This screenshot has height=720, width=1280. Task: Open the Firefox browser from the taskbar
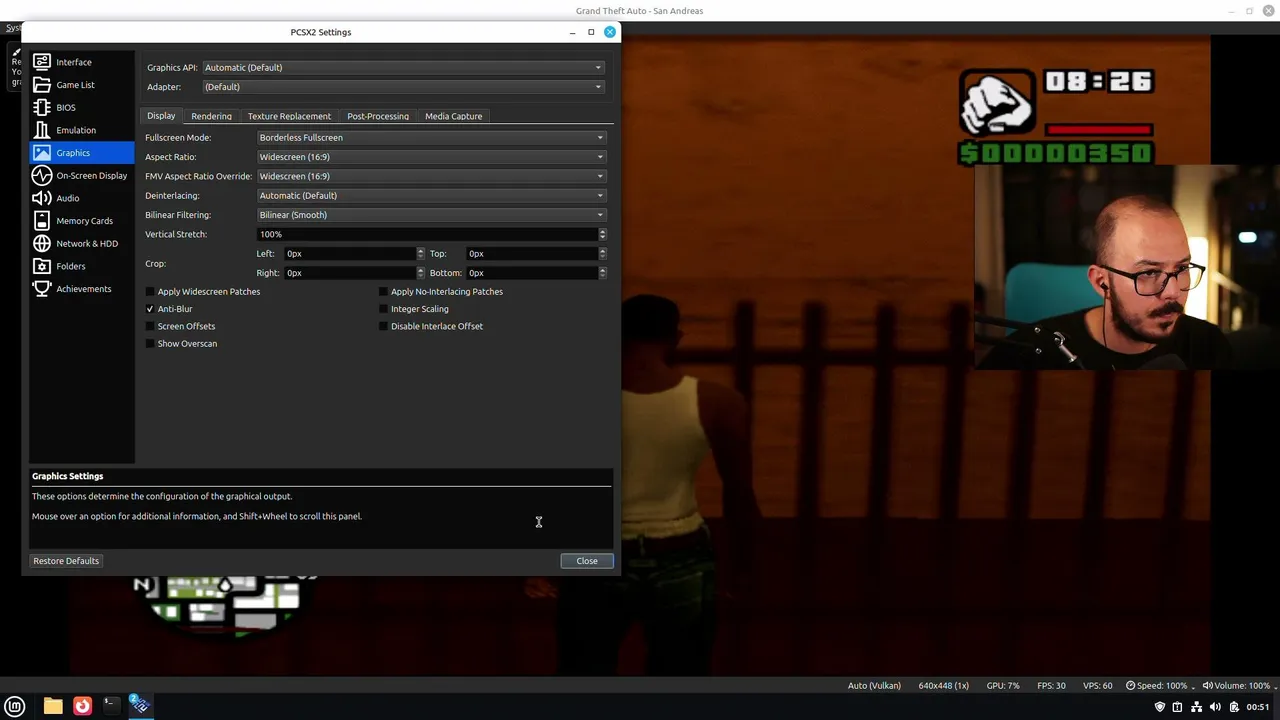(82, 706)
